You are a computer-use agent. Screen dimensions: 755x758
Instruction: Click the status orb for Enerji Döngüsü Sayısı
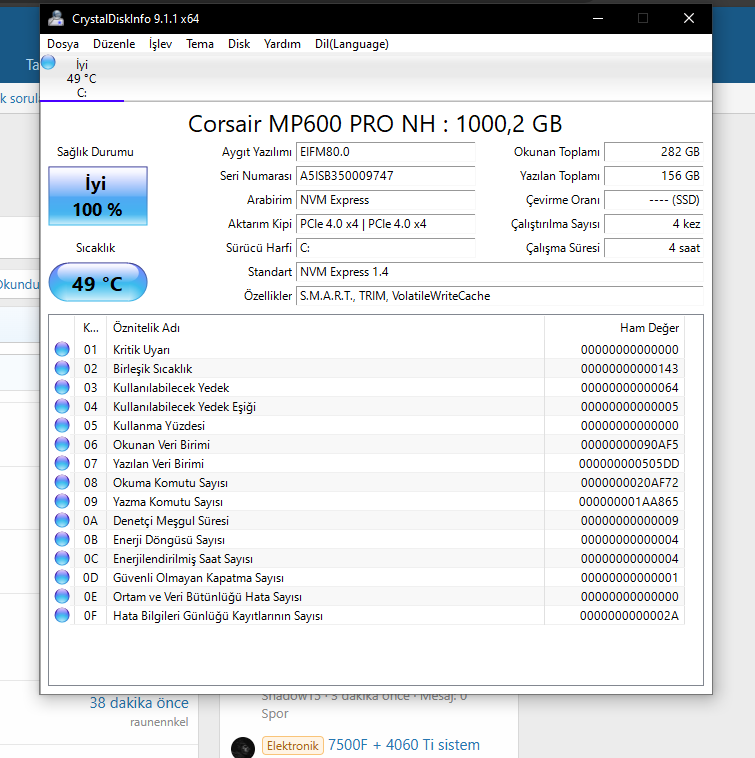click(62, 539)
